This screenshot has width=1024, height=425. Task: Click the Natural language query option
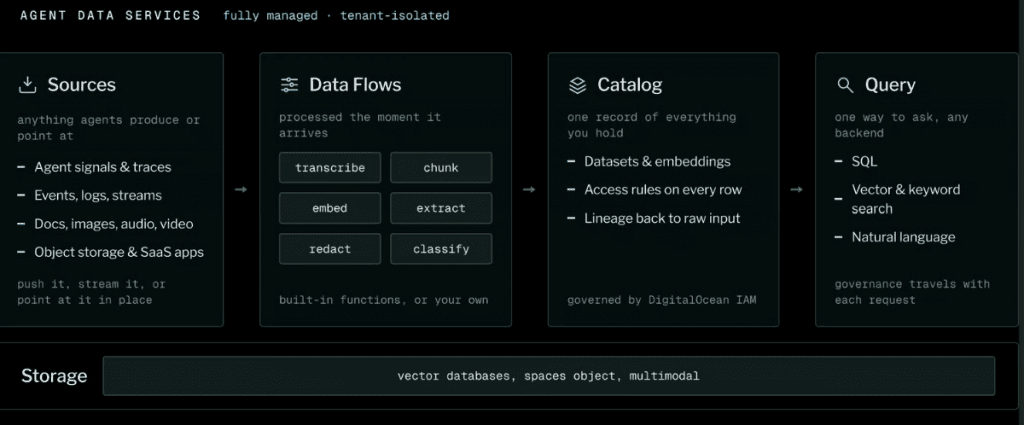click(x=903, y=237)
